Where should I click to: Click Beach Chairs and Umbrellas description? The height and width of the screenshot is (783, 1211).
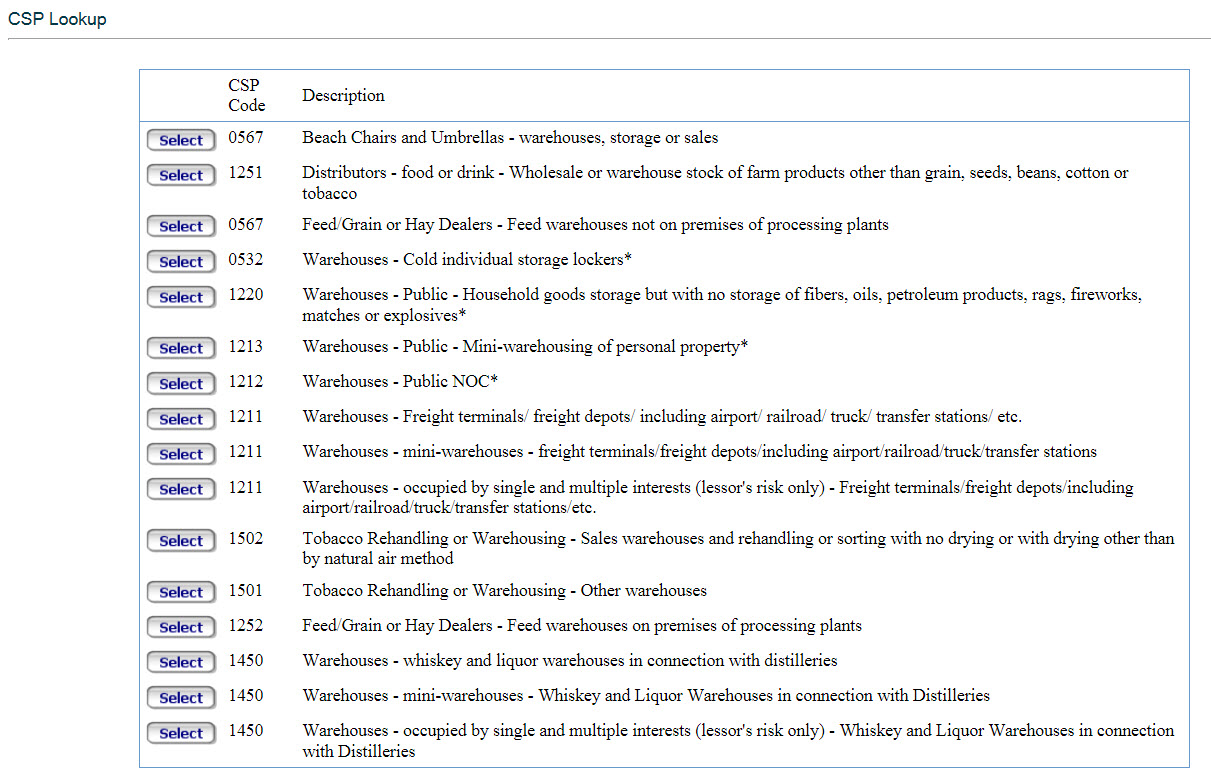(510, 138)
